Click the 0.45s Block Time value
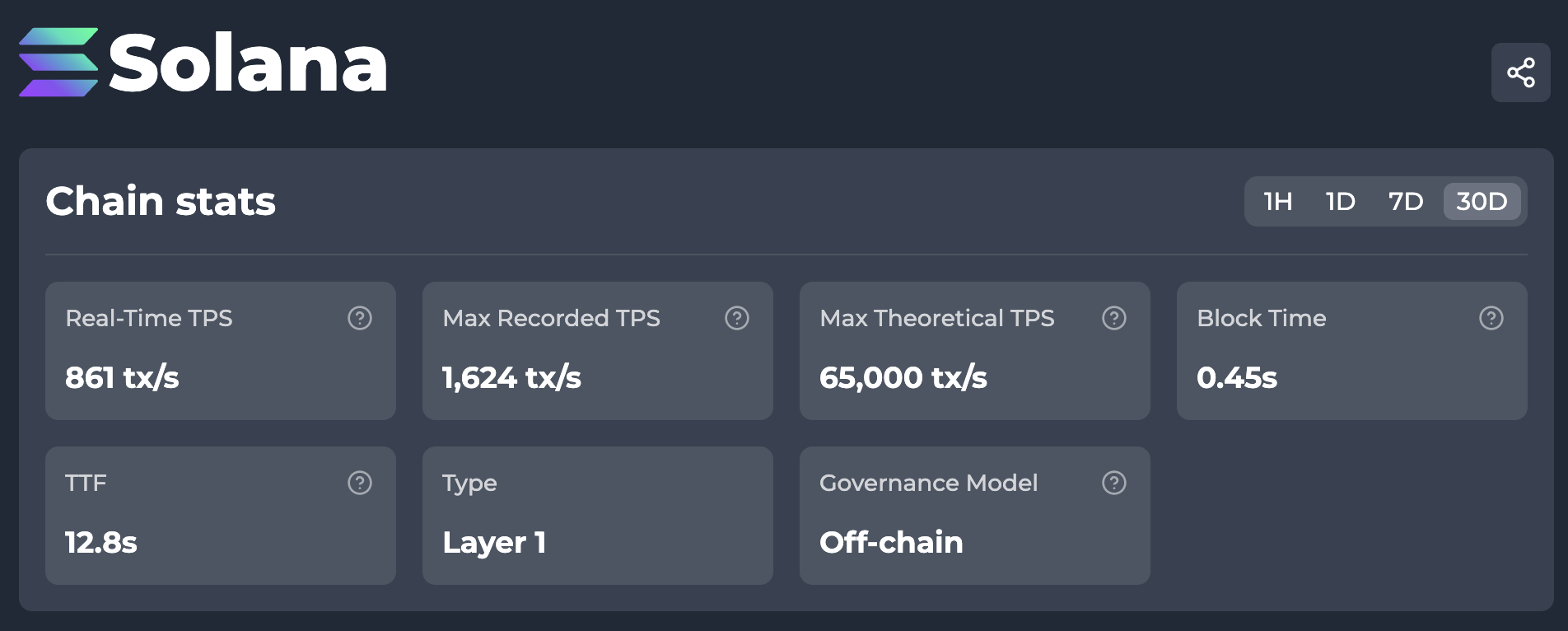The height and width of the screenshot is (631, 1568). pos(1237,377)
